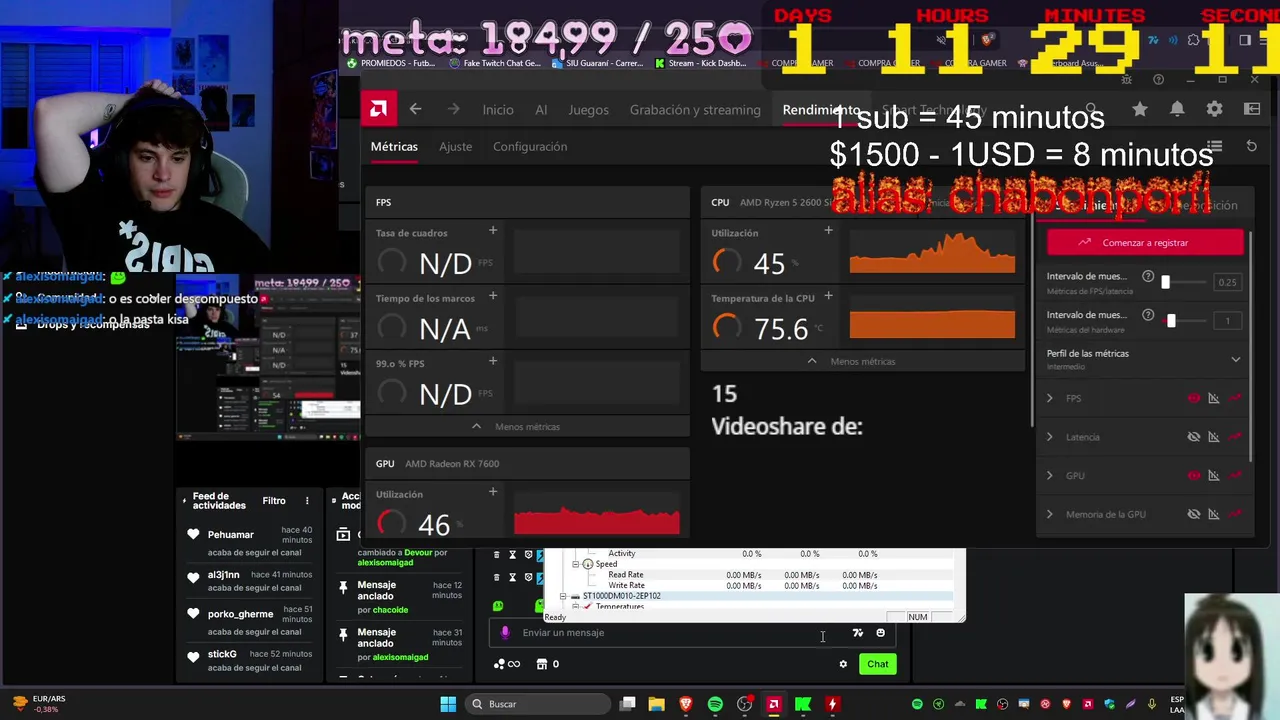Toggle FPS metric visibility eye
Viewport: 1280px width, 720px height.
click(1193, 398)
